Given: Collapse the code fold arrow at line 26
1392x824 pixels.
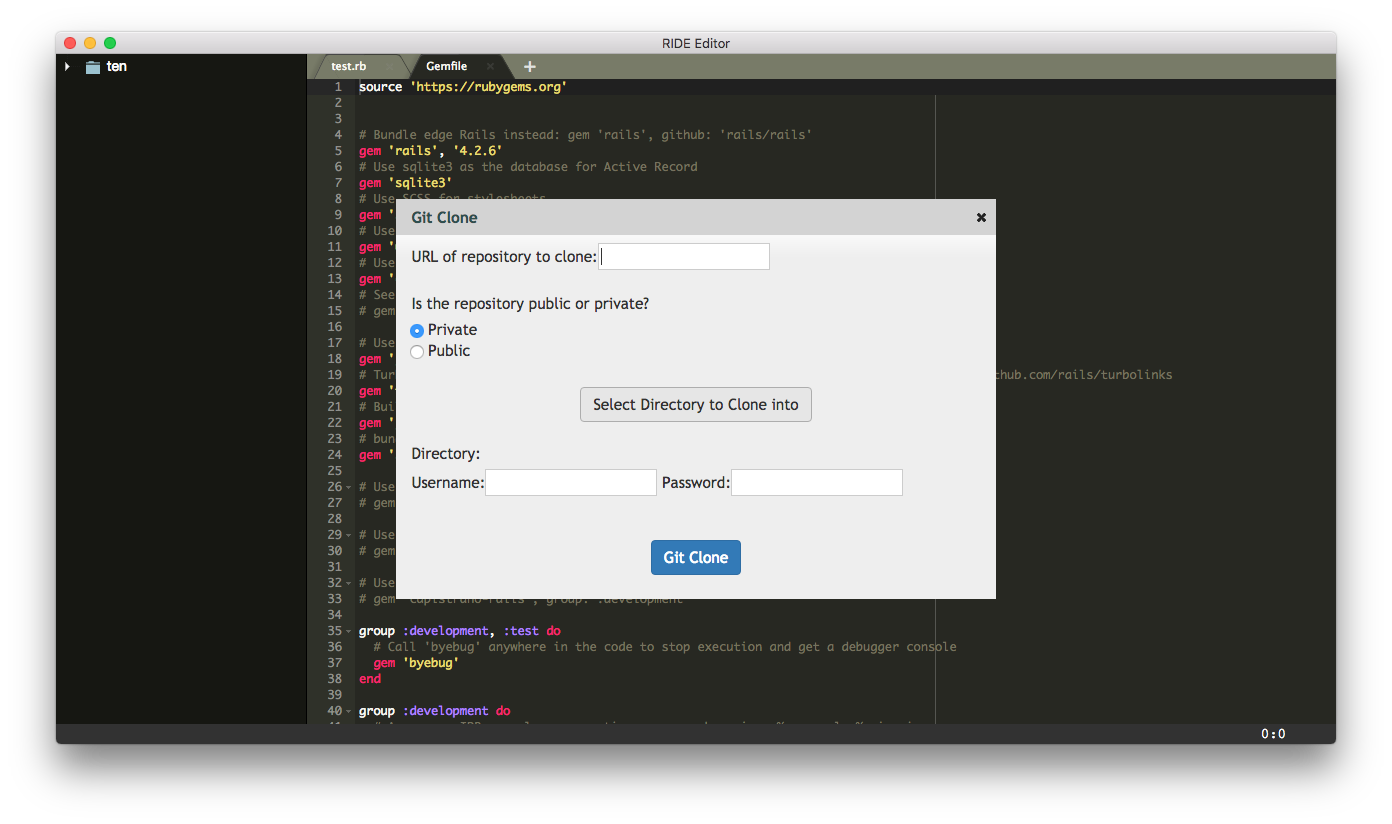Looking at the screenshot, I should pyautogui.click(x=348, y=487).
